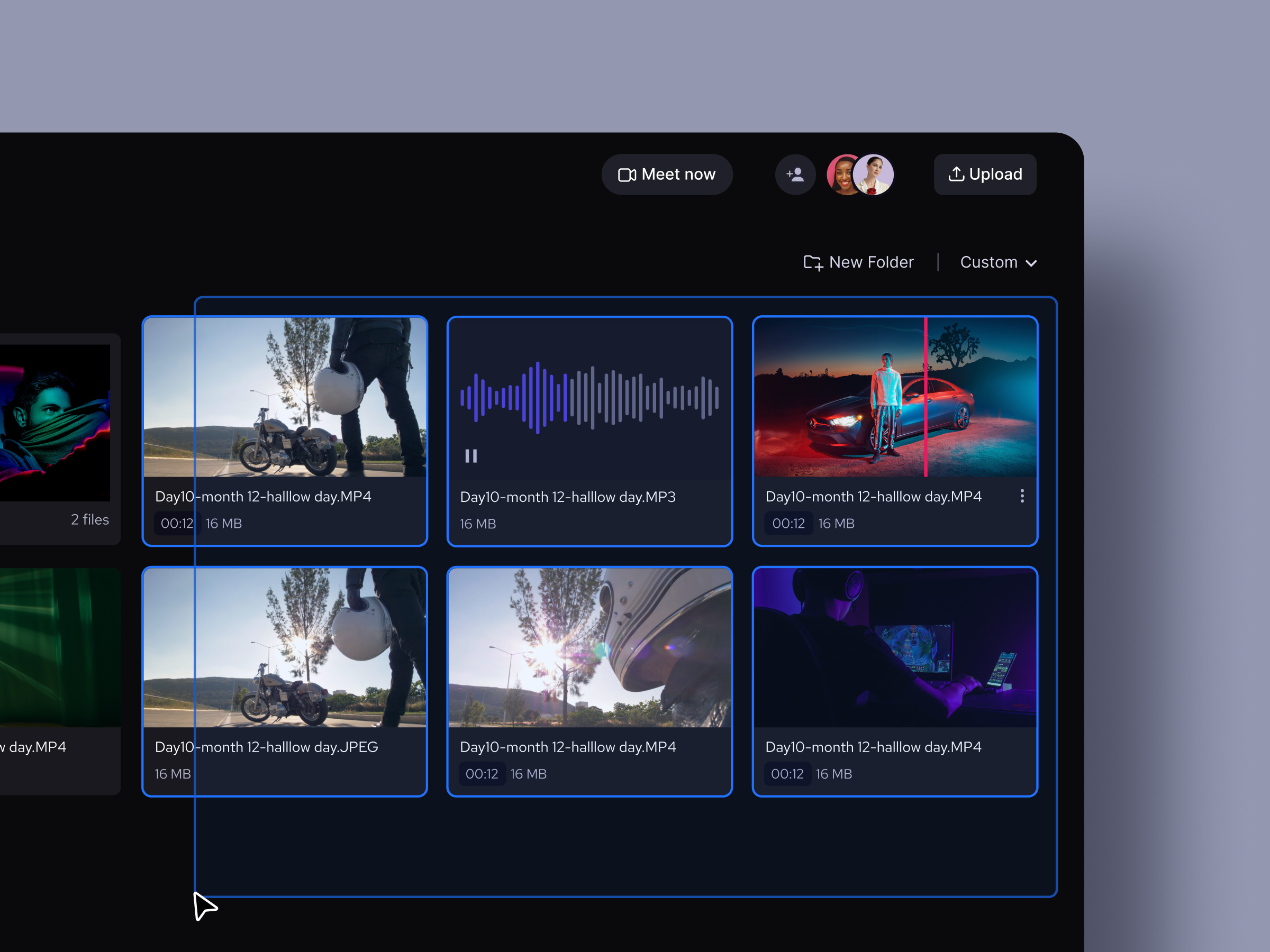Click the video camera icon in Meet now
This screenshot has height=952, width=1270.
point(627,175)
